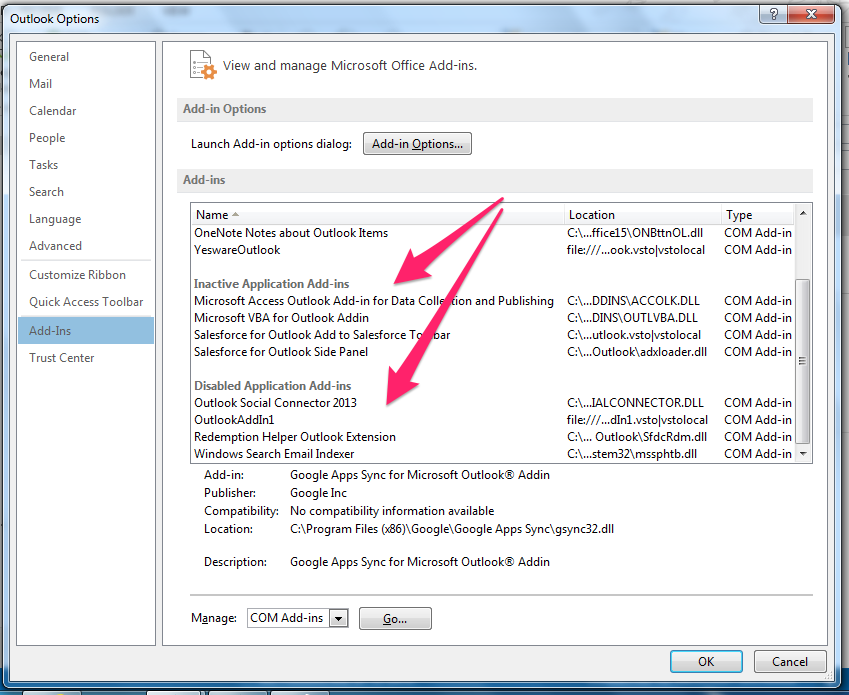This screenshot has width=849, height=695.
Task: Confirm with the OK button
Action: point(706,661)
